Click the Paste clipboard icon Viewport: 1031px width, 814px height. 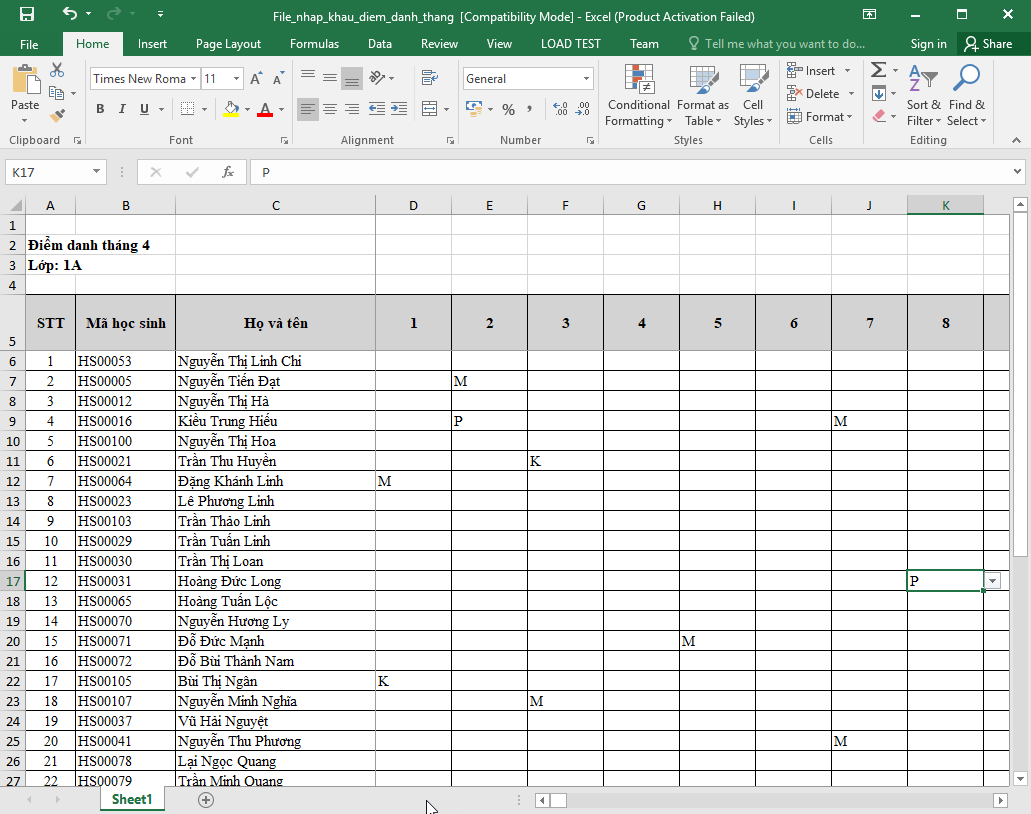coord(26,80)
